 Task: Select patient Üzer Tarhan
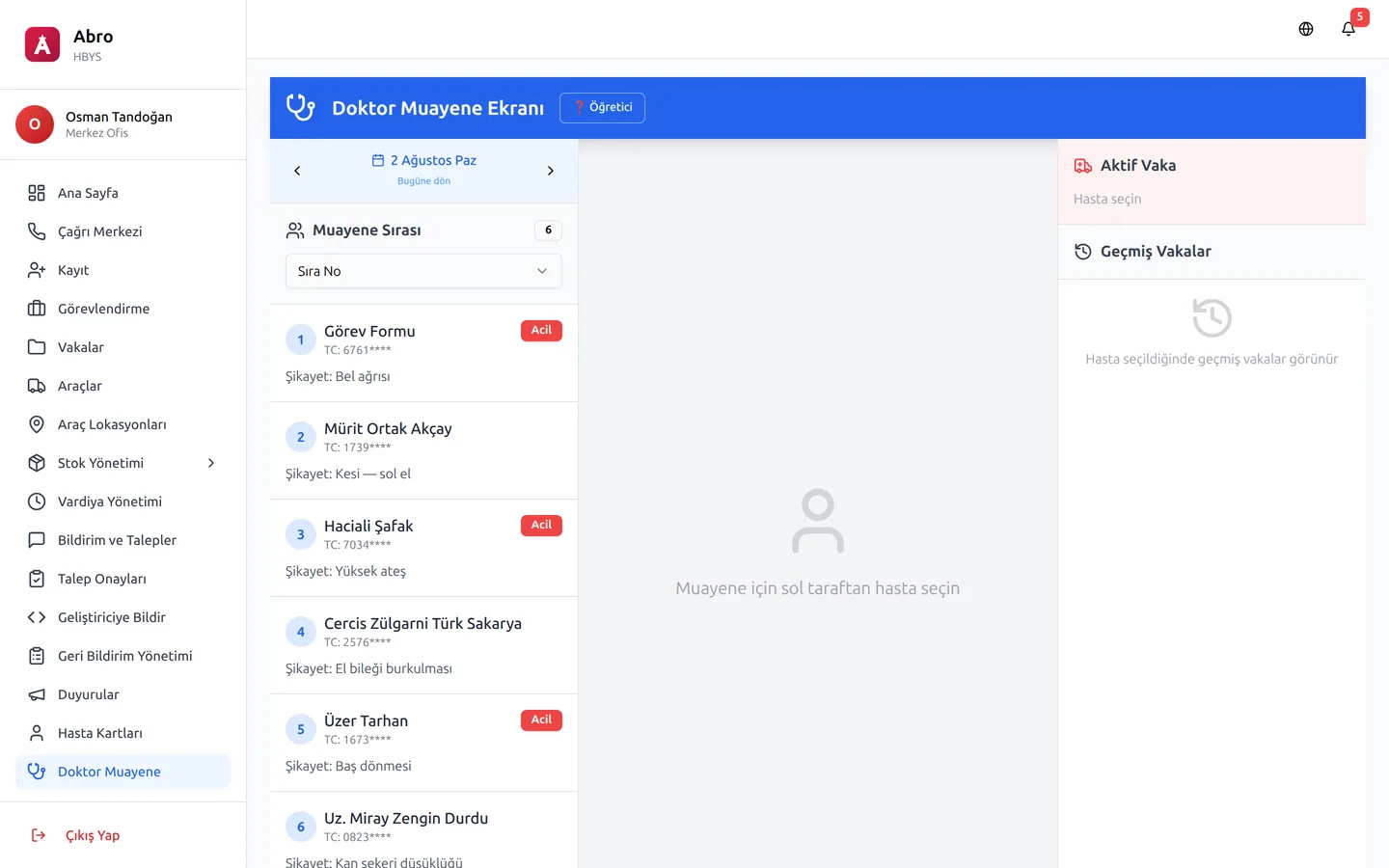coord(423,743)
